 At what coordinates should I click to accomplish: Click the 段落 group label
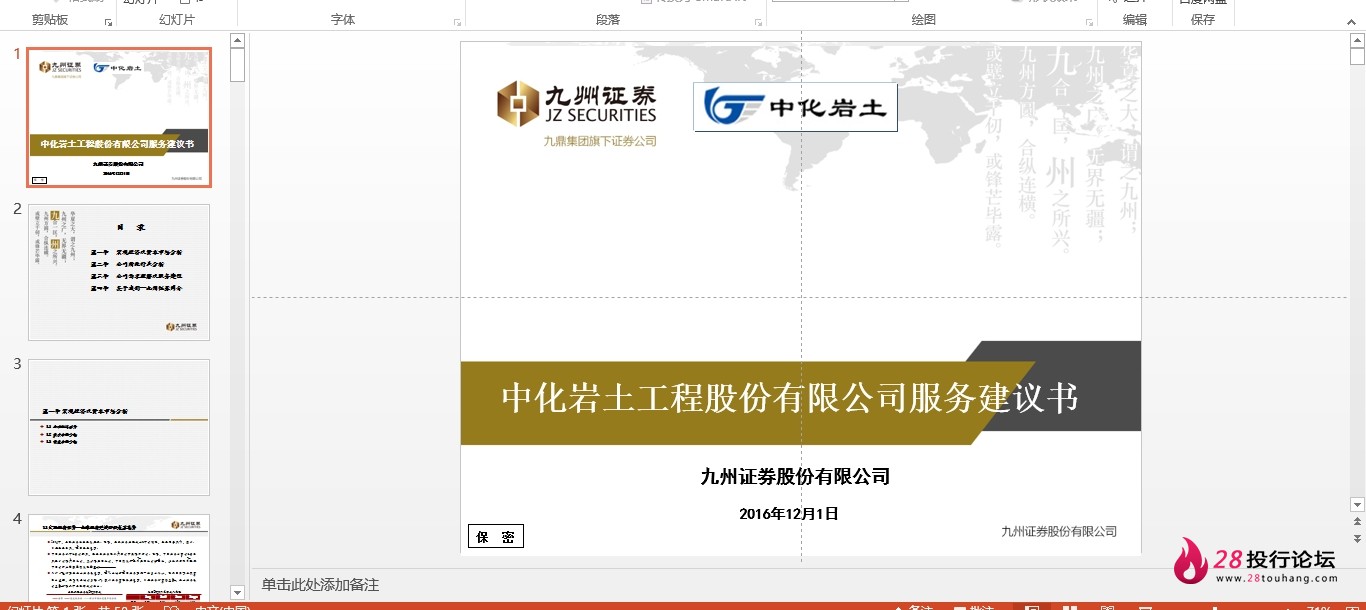[608, 20]
